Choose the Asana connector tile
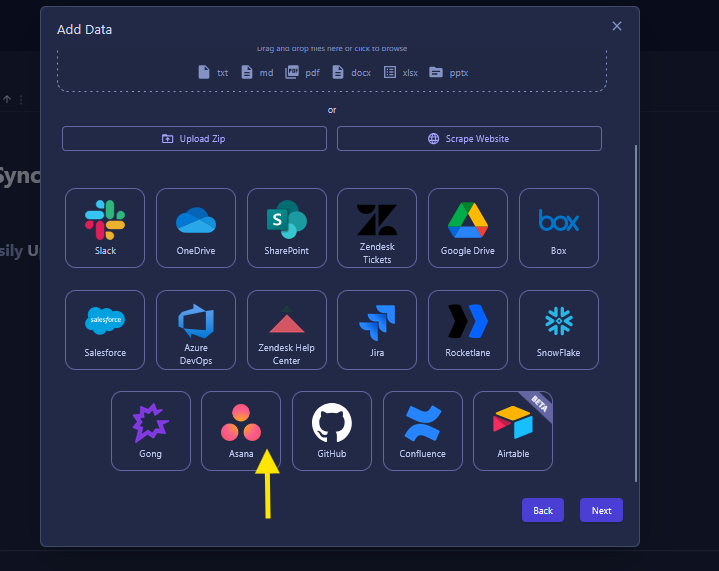 (x=241, y=430)
